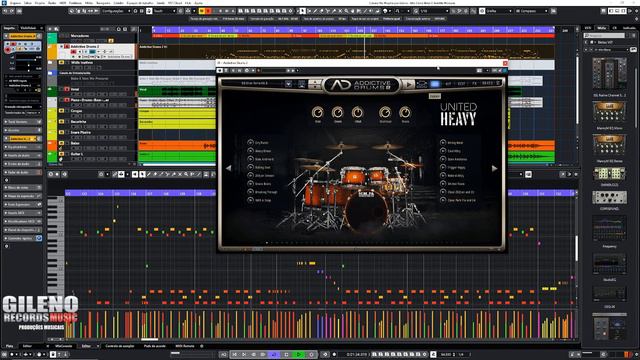Image resolution: width=640 pixels, height=360 pixels.
Task: Open the Touch automation mode dropdown
Action: [x=165, y=11]
